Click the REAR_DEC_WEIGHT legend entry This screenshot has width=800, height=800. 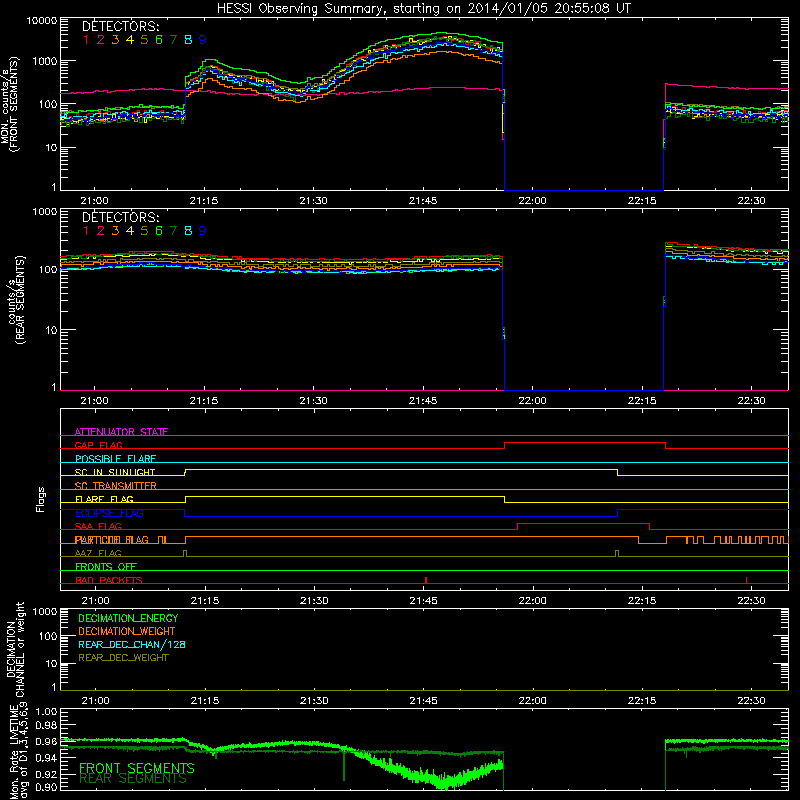pyautogui.click(x=123, y=658)
